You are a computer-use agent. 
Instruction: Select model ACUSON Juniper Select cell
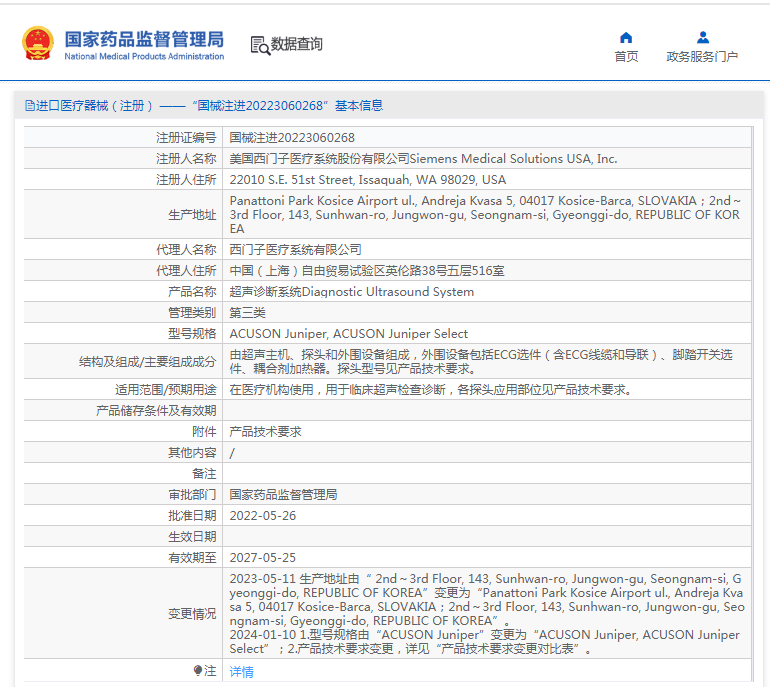click(487, 333)
